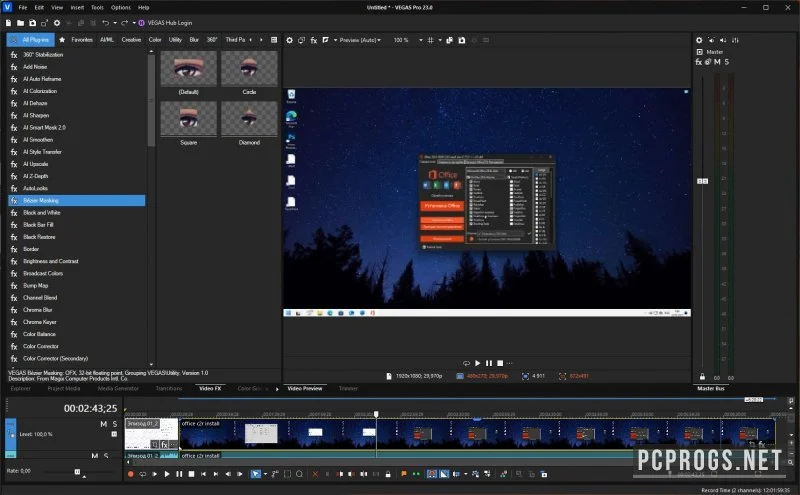Toggle split screen view icon

326,40
